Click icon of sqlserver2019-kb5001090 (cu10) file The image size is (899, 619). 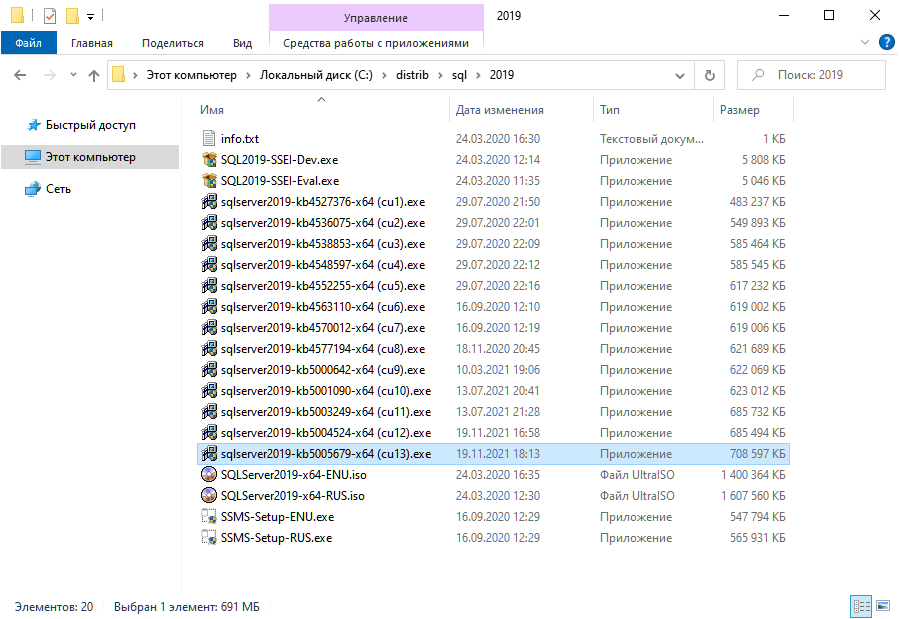coord(209,390)
